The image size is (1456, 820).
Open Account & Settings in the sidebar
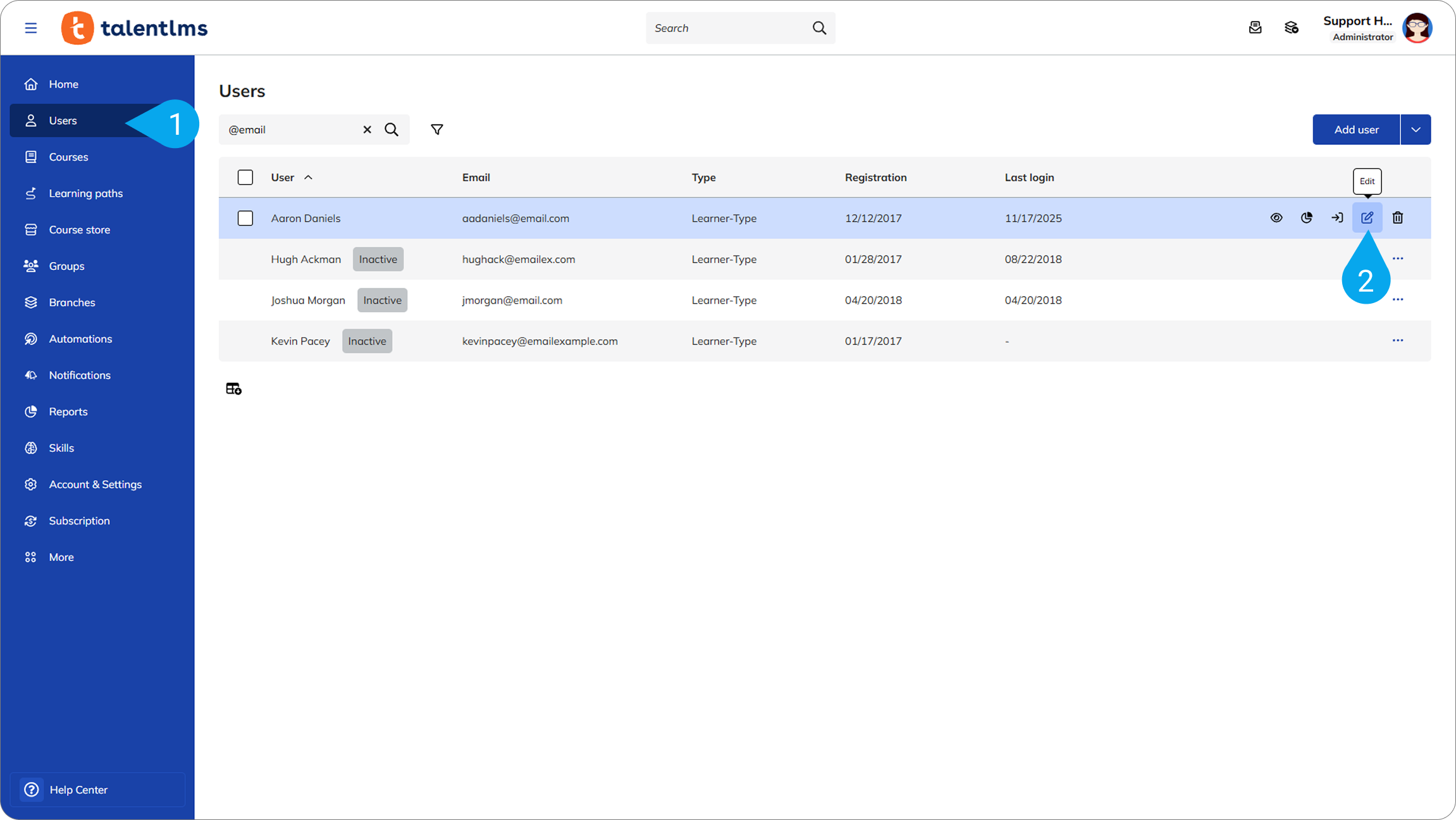(95, 484)
